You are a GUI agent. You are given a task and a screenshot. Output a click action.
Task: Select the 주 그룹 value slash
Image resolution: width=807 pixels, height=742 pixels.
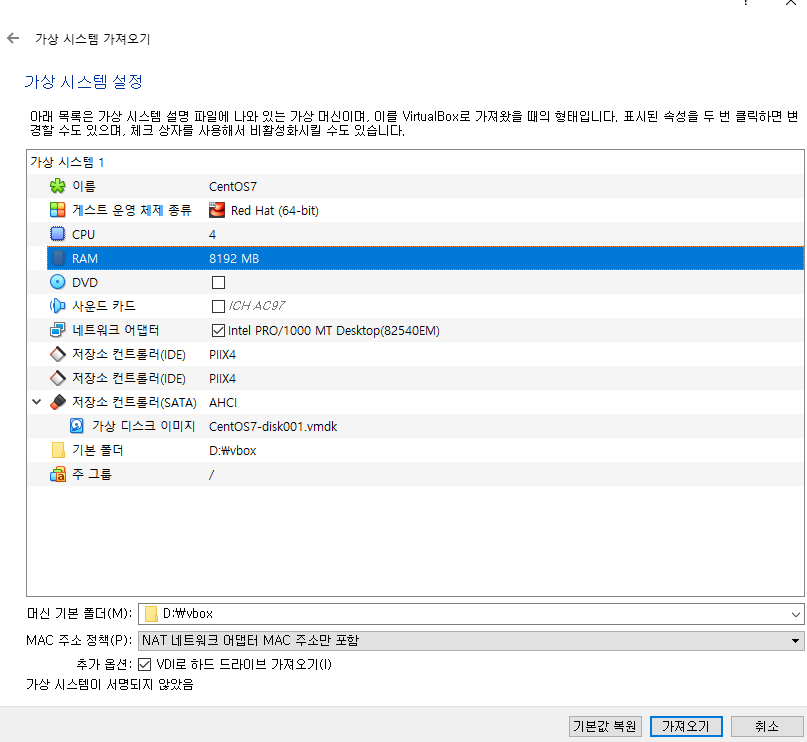[x=212, y=474]
